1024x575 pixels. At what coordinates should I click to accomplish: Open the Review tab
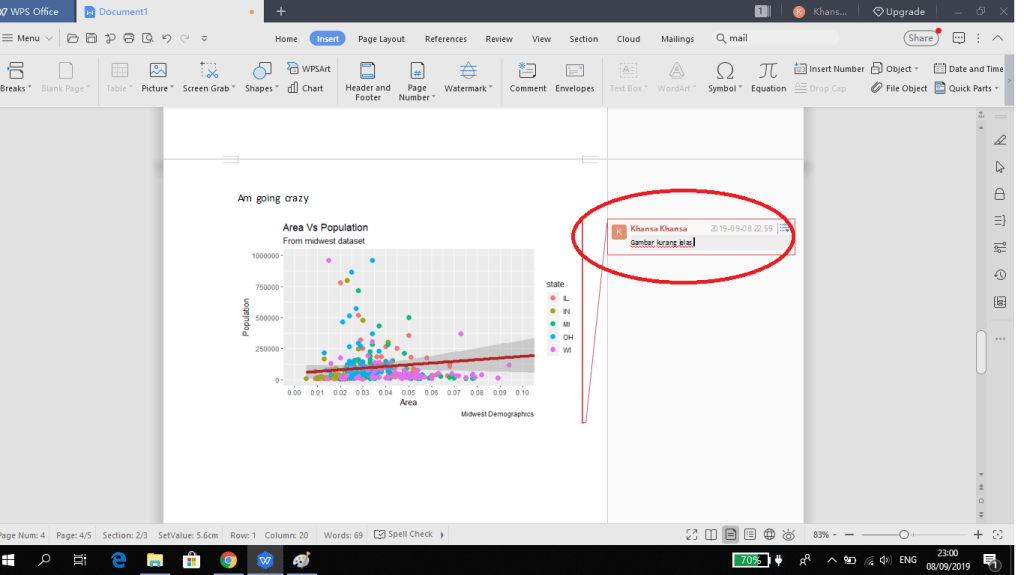coord(499,39)
